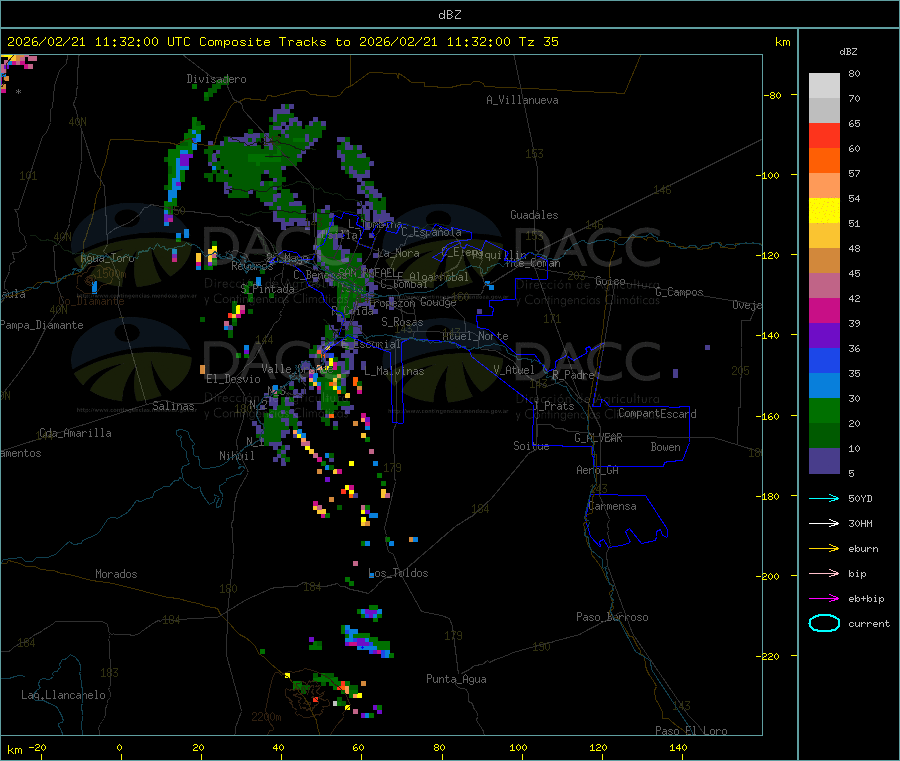Click the 'Atuel_Norte' map label

pos(475,336)
